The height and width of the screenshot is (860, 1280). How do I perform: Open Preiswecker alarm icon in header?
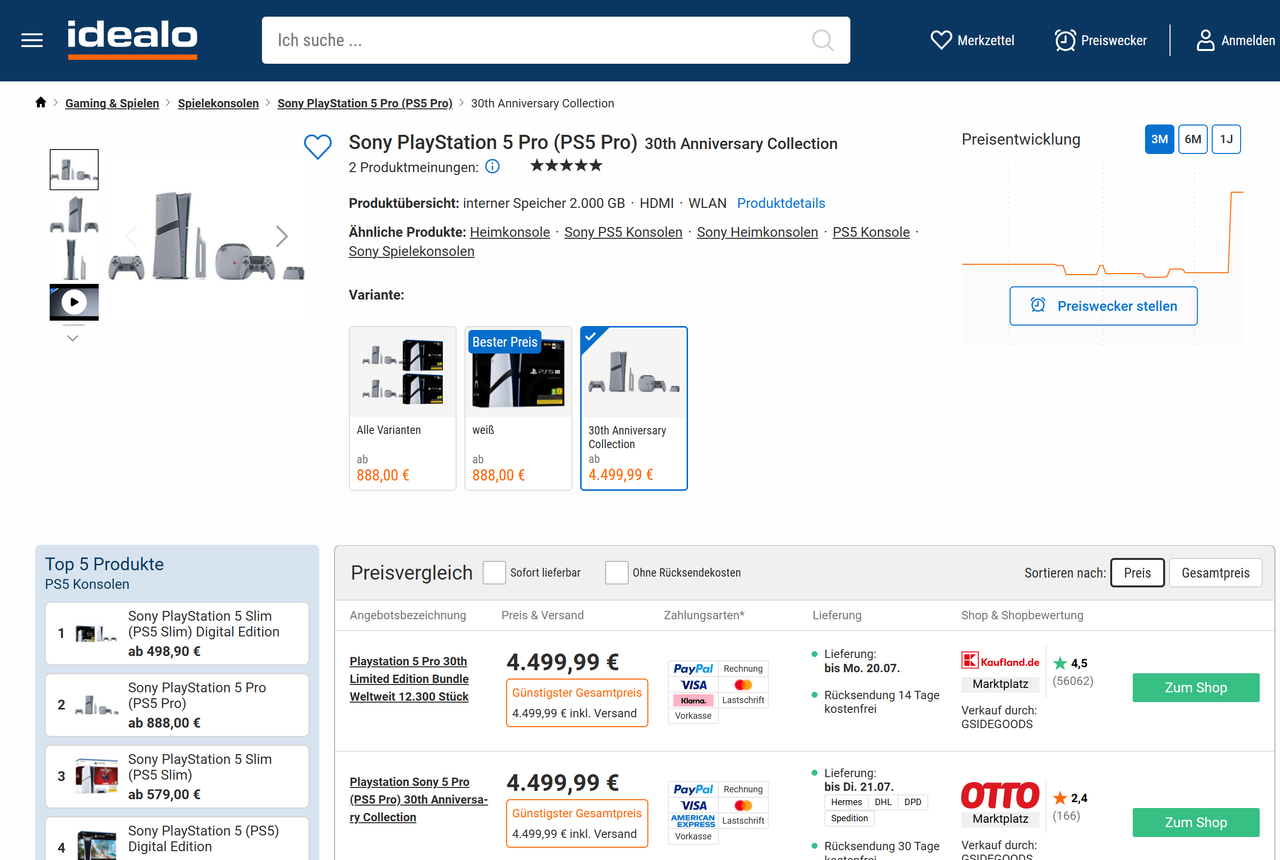point(1065,40)
